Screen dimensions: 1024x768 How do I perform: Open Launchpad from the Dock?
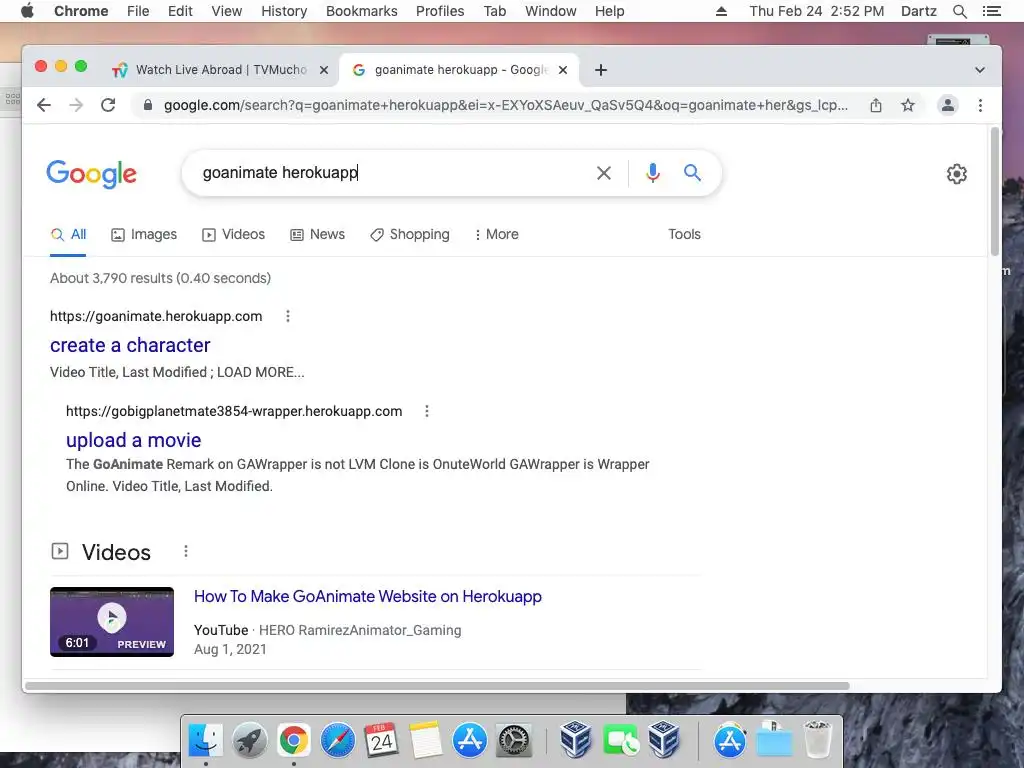click(x=249, y=741)
